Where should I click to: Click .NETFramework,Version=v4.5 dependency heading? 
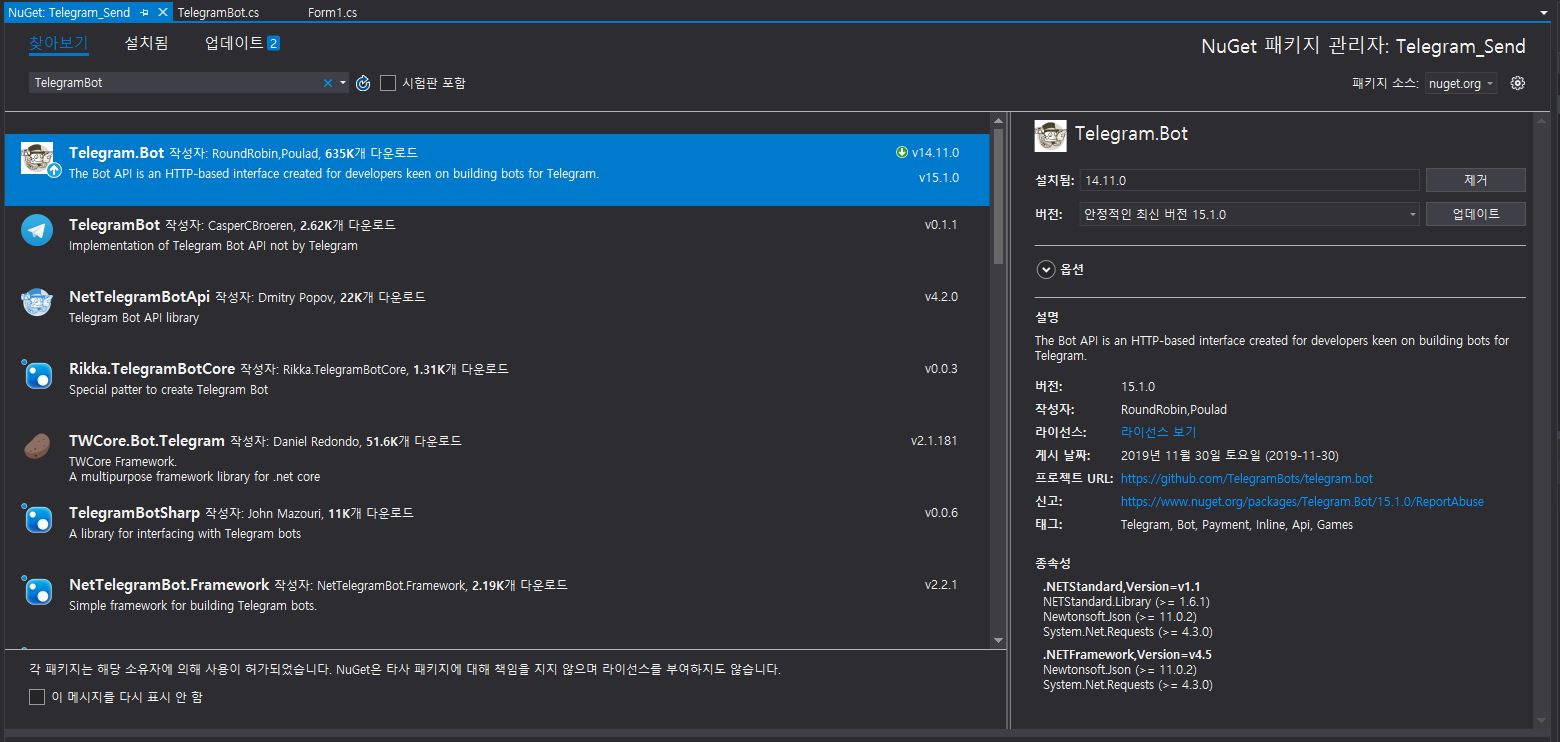tap(1127, 655)
